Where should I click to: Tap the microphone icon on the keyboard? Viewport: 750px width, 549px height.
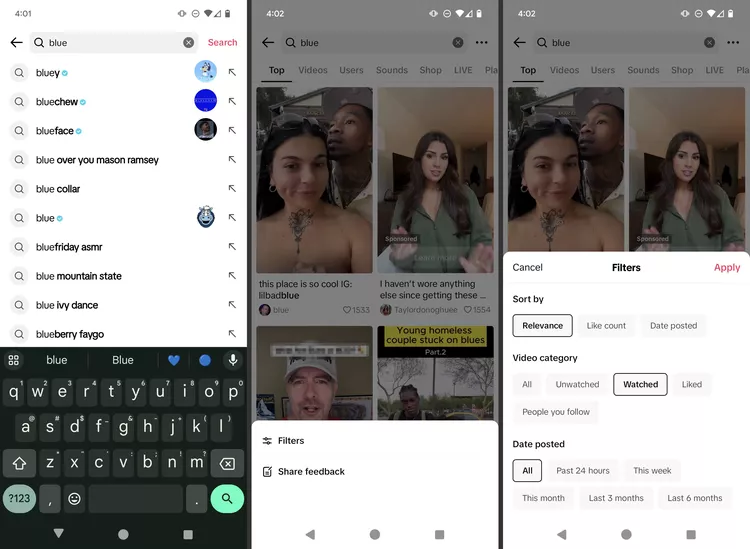233,360
